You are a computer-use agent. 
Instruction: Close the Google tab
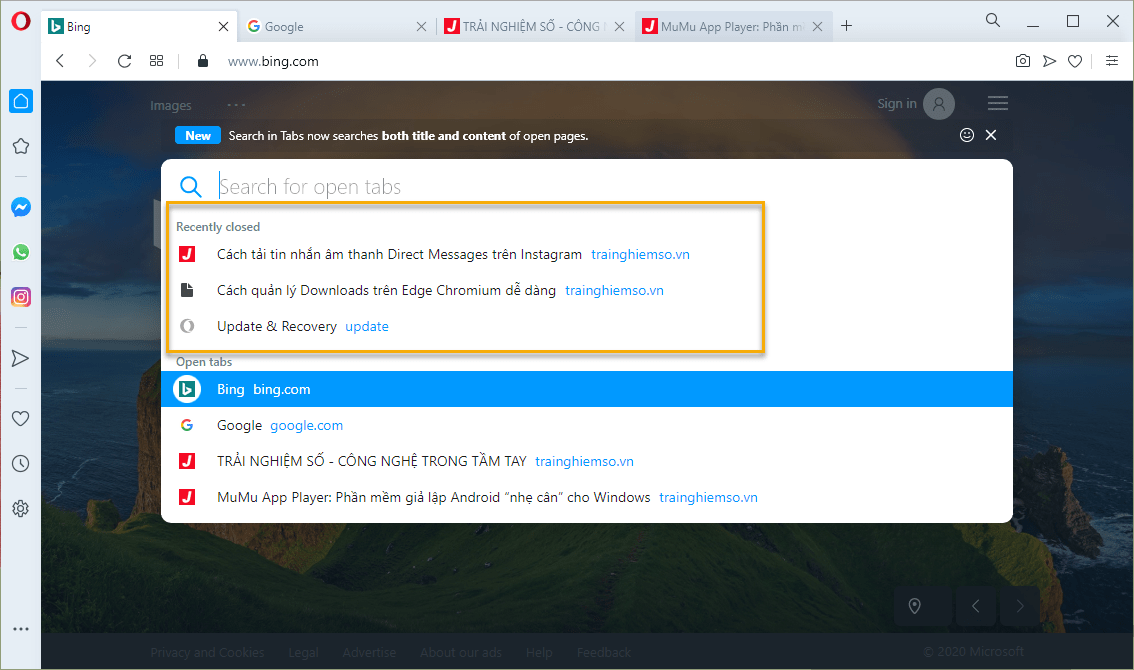422,27
